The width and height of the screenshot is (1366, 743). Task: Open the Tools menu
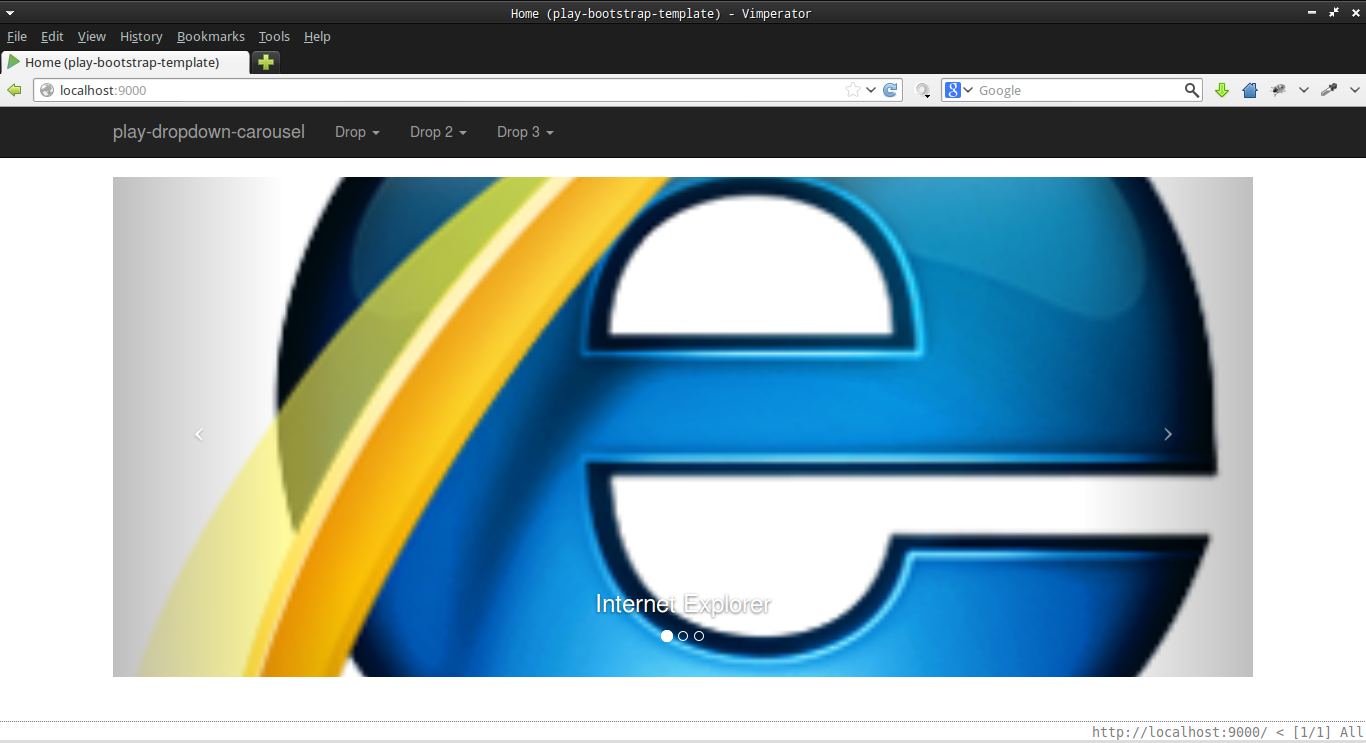point(274,36)
